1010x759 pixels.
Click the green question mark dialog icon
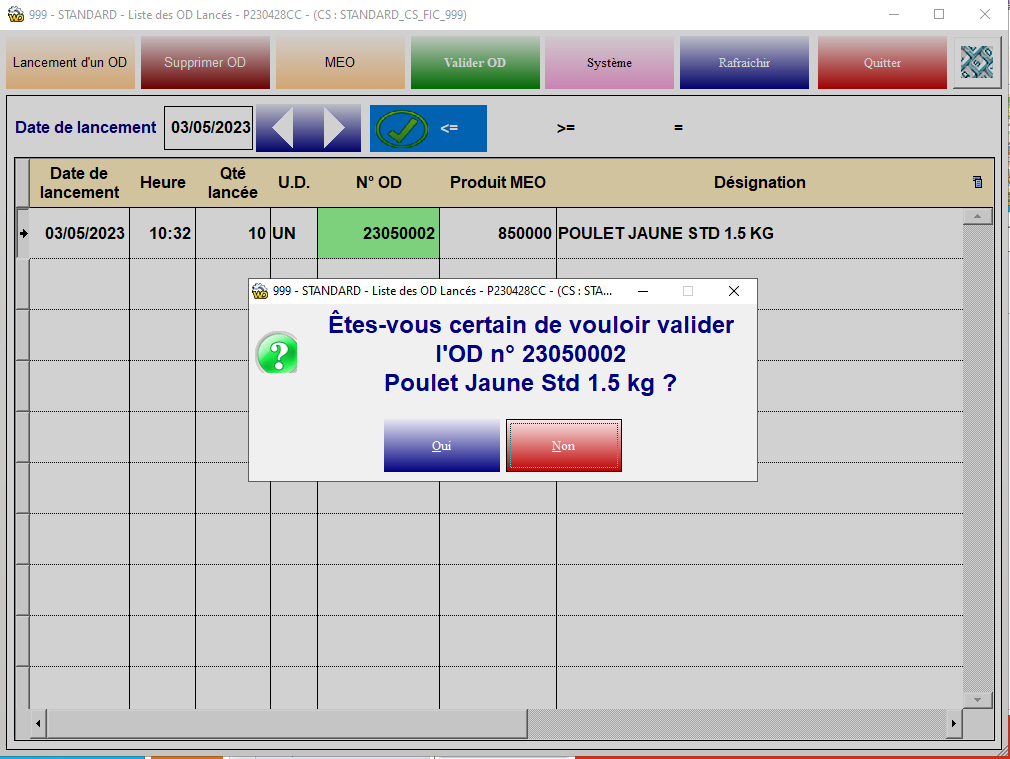pyautogui.click(x=276, y=354)
